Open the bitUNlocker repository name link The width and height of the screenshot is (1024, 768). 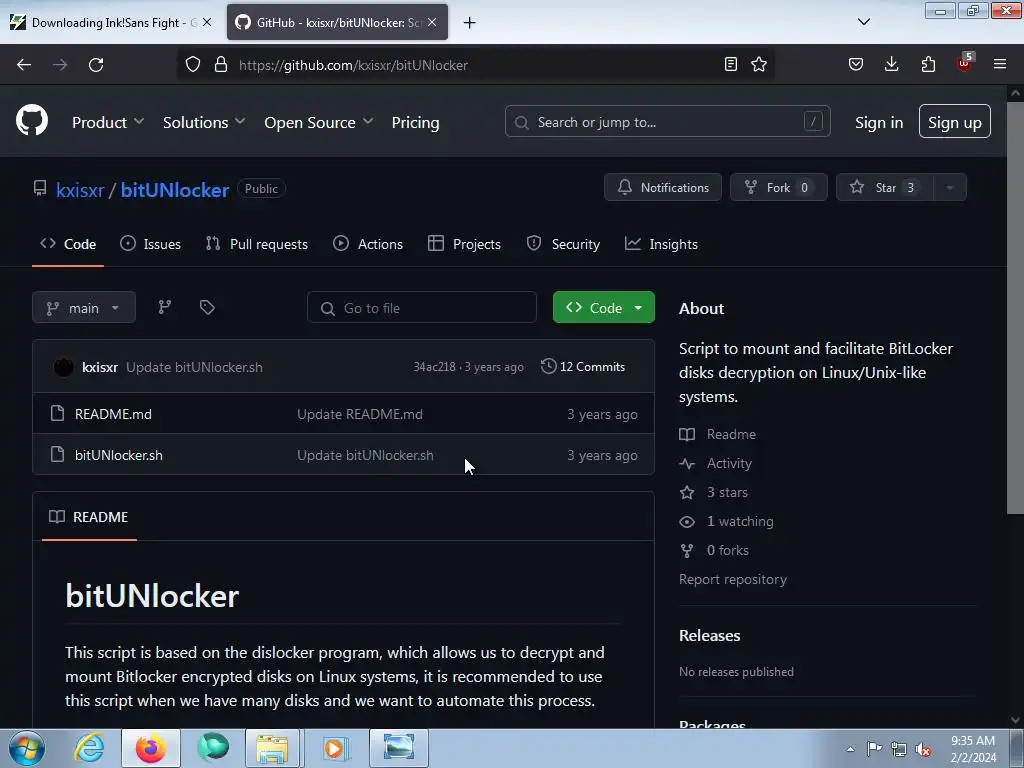(x=175, y=190)
